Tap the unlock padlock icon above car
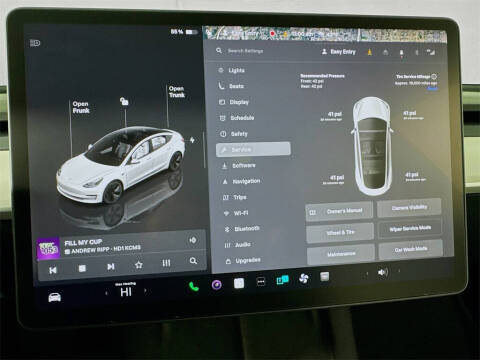This screenshot has height=360, width=480. tap(124, 101)
